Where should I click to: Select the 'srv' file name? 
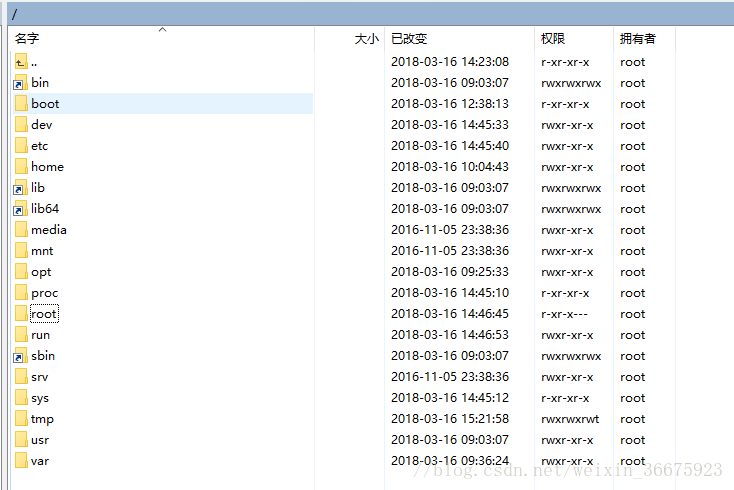(x=40, y=377)
